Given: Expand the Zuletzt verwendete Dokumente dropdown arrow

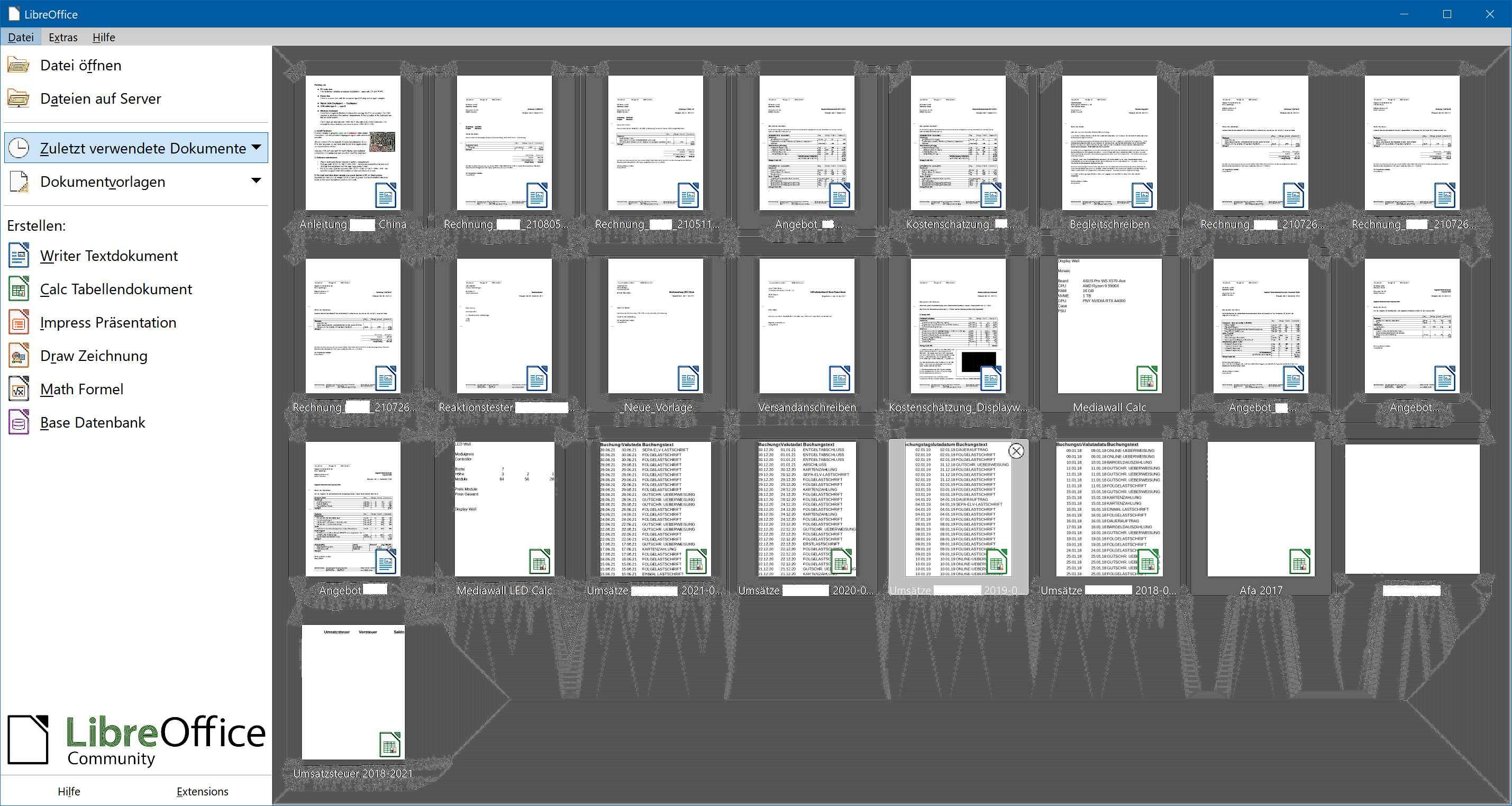Looking at the screenshot, I should click(x=257, y=147).
